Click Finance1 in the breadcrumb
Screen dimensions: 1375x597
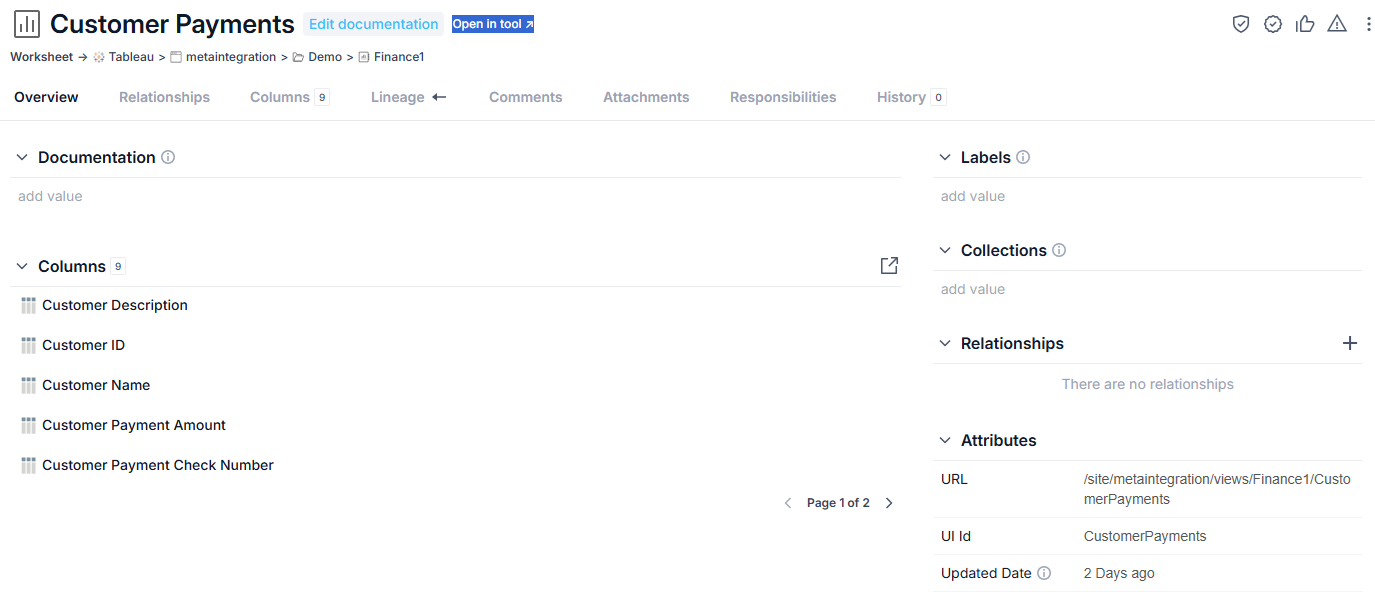coord(399,57)
